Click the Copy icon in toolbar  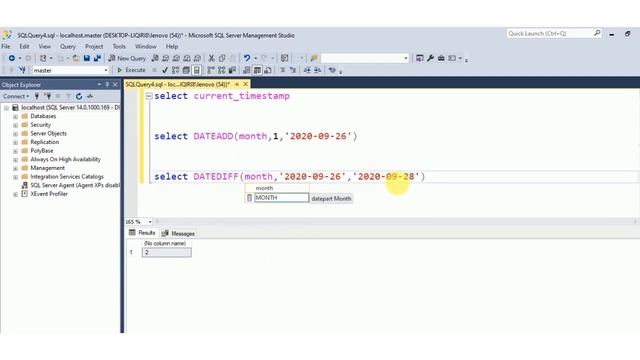coord(222,58)
